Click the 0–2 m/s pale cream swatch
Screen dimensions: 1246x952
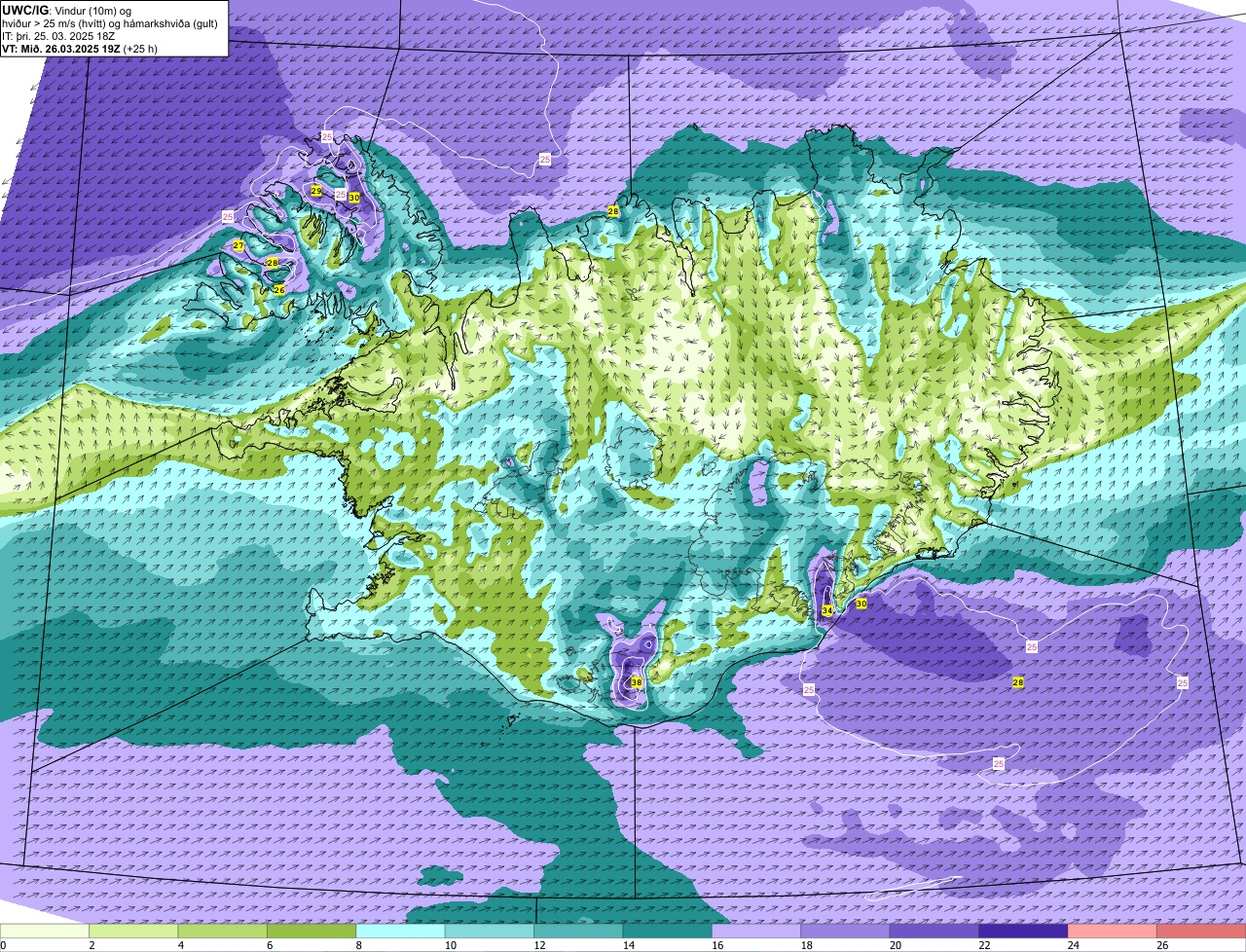tap(45, 931)
